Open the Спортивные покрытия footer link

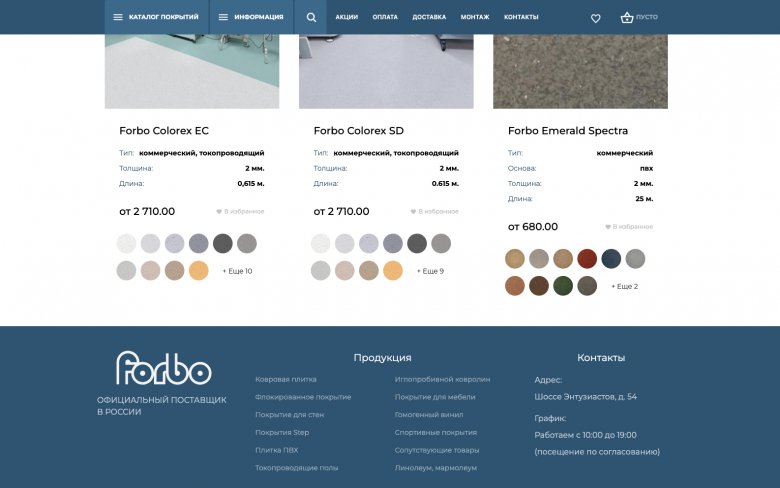point(436,432)
